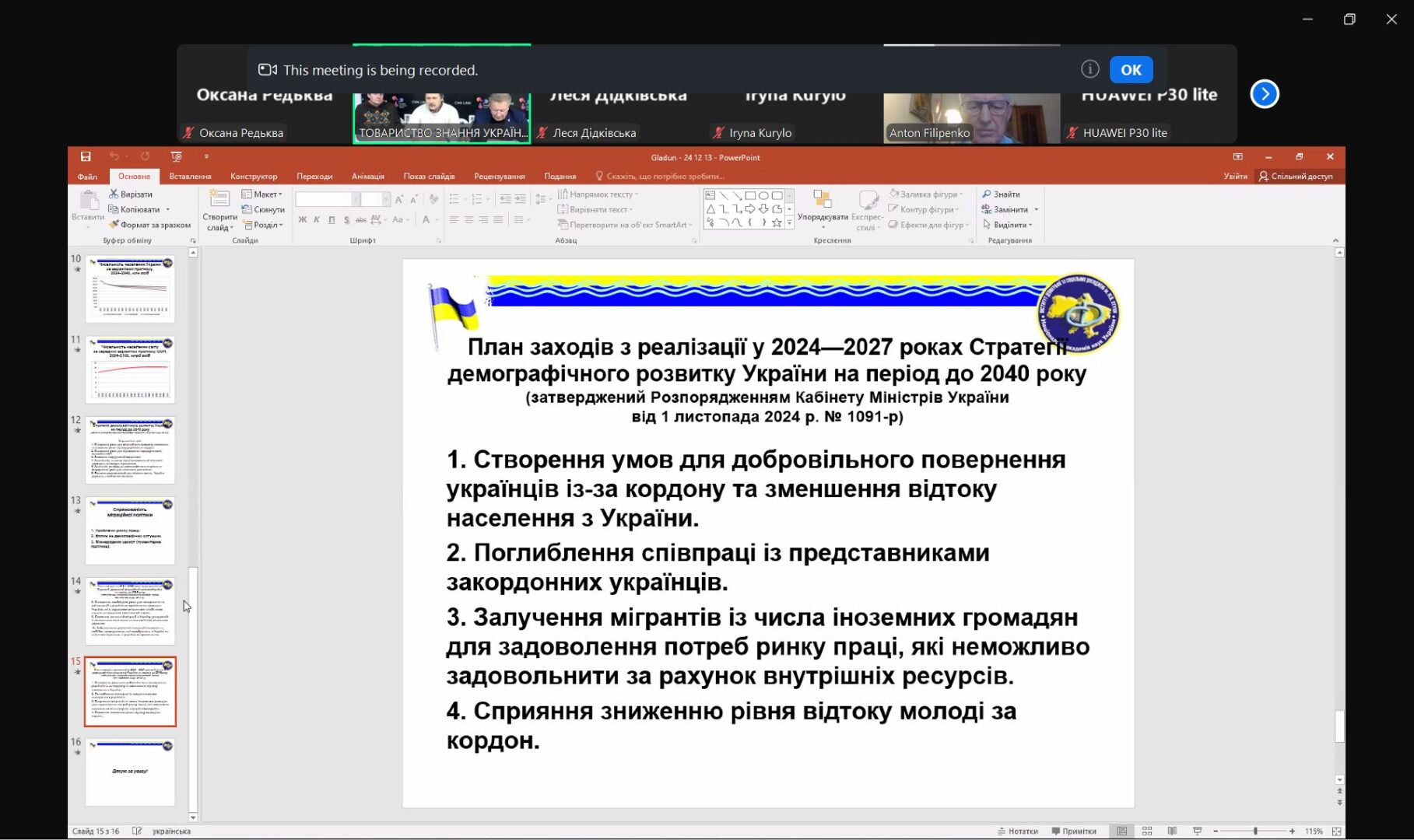Switch to slide sorter view in status bar
The width and height of the screenshot is (1414, 840).
pos(1147,831)
